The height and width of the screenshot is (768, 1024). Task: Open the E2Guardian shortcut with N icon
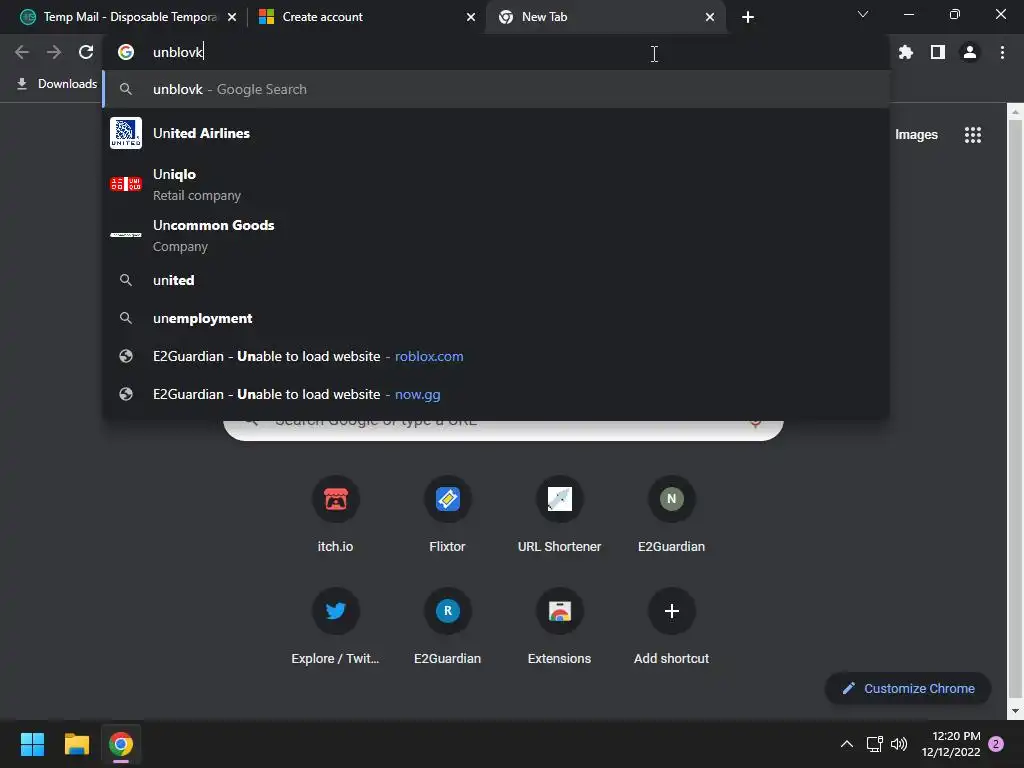[671, 515]
